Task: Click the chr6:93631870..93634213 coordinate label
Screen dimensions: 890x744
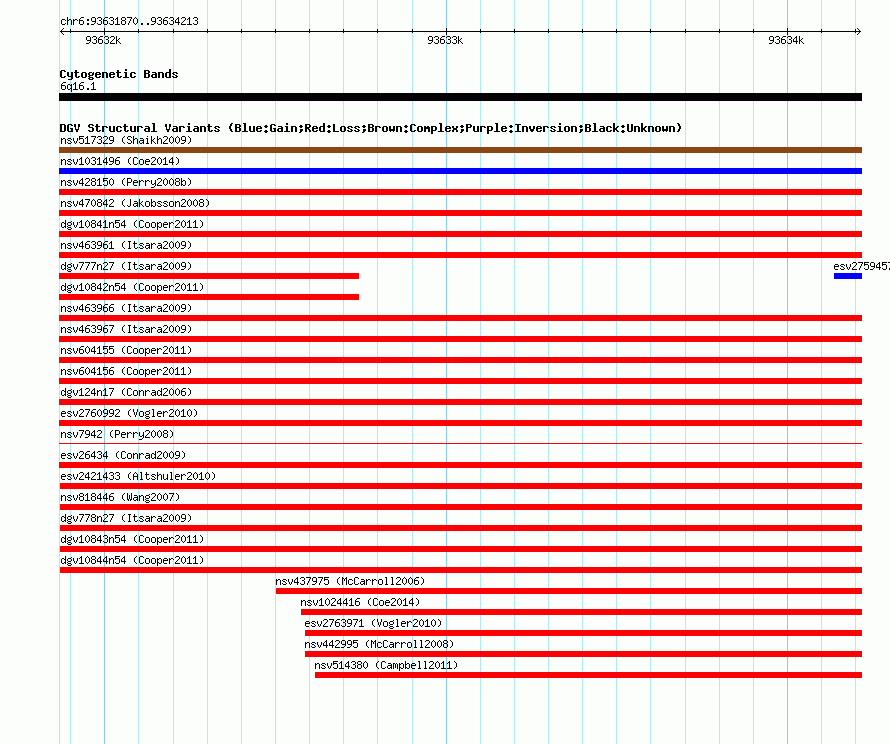Action: (x=129, y=21)
